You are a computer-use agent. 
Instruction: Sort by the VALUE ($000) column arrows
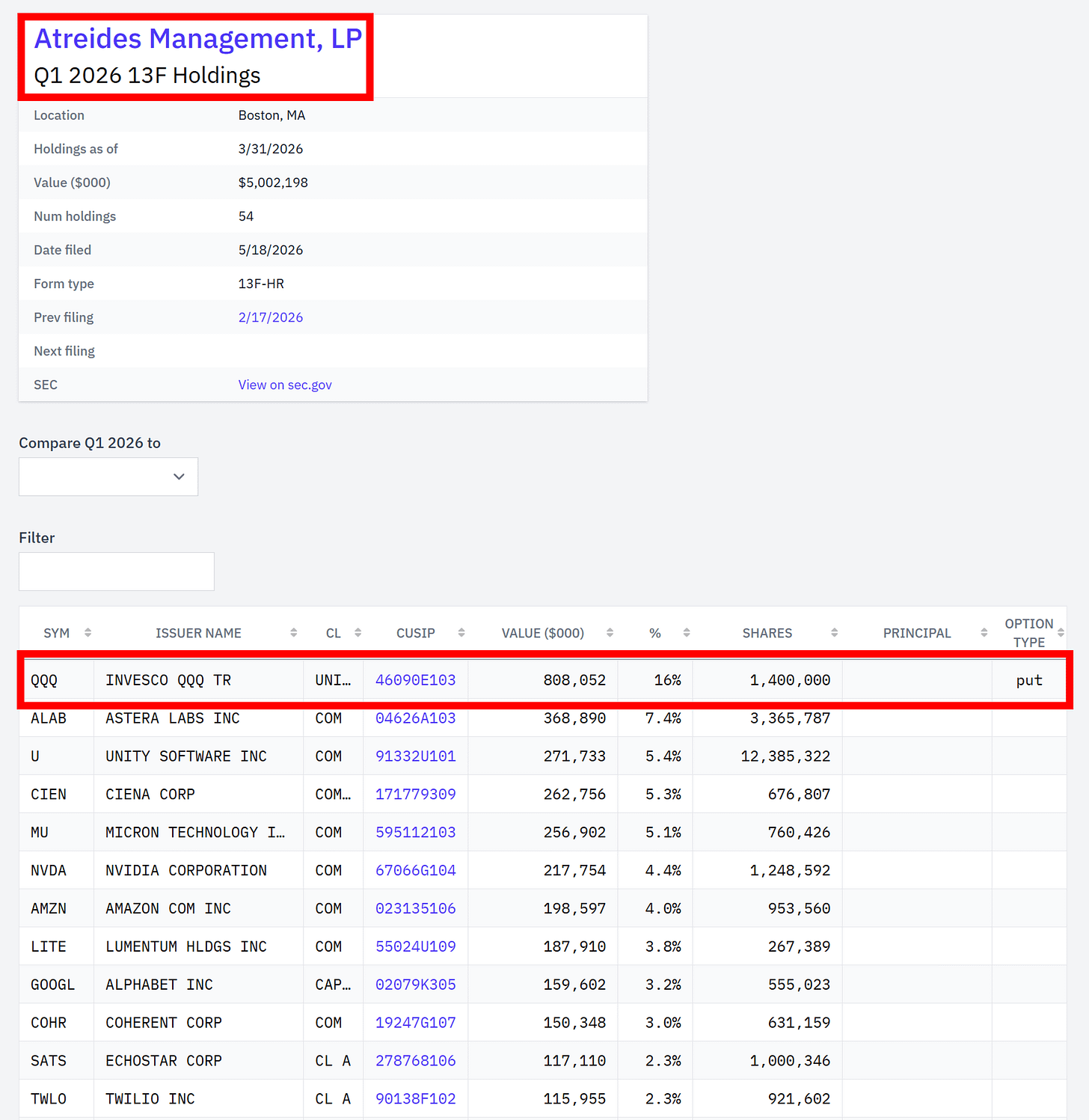tap(610, 633)
